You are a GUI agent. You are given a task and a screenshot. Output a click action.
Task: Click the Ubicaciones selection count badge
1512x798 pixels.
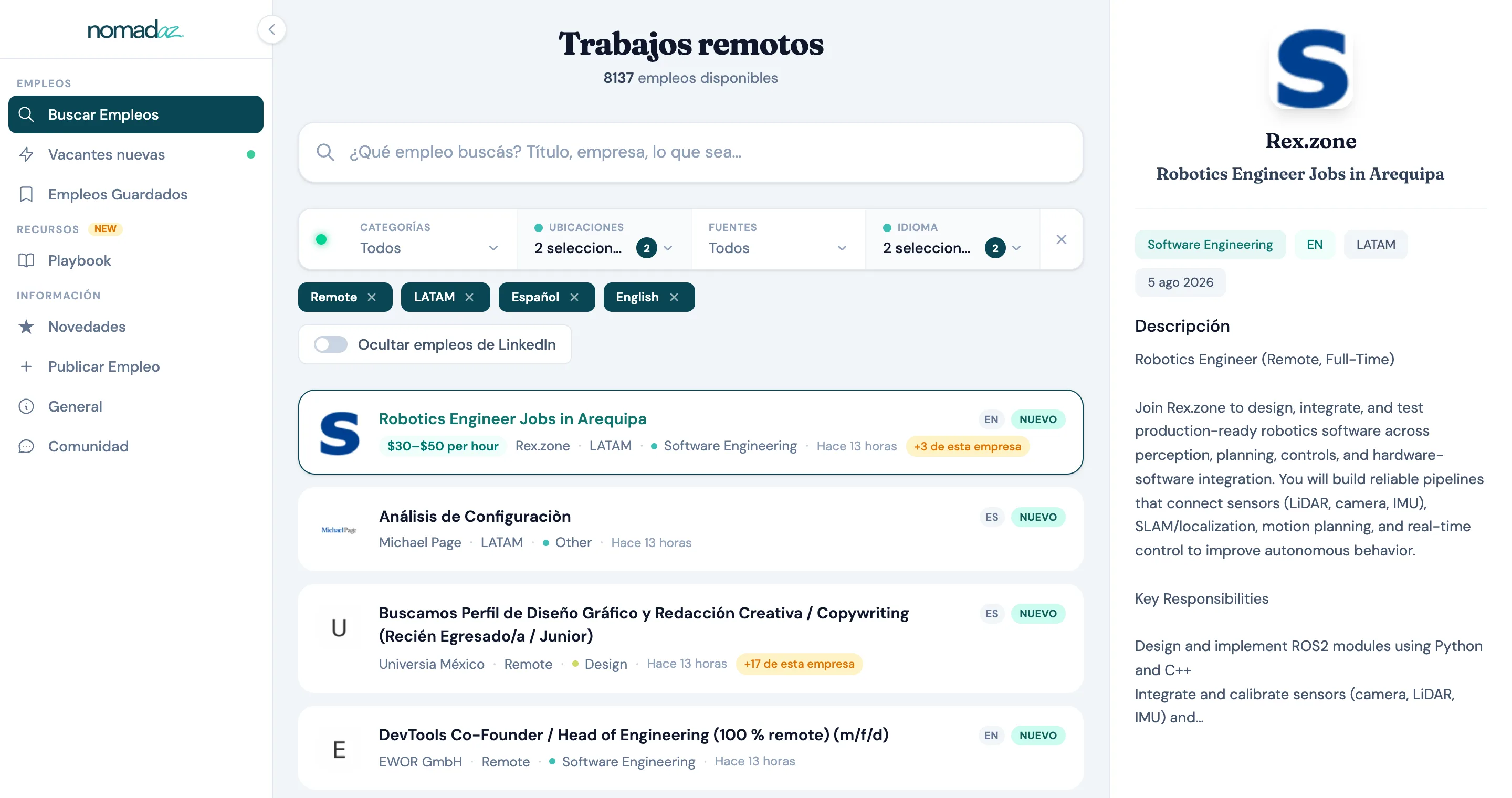point(646,248)
